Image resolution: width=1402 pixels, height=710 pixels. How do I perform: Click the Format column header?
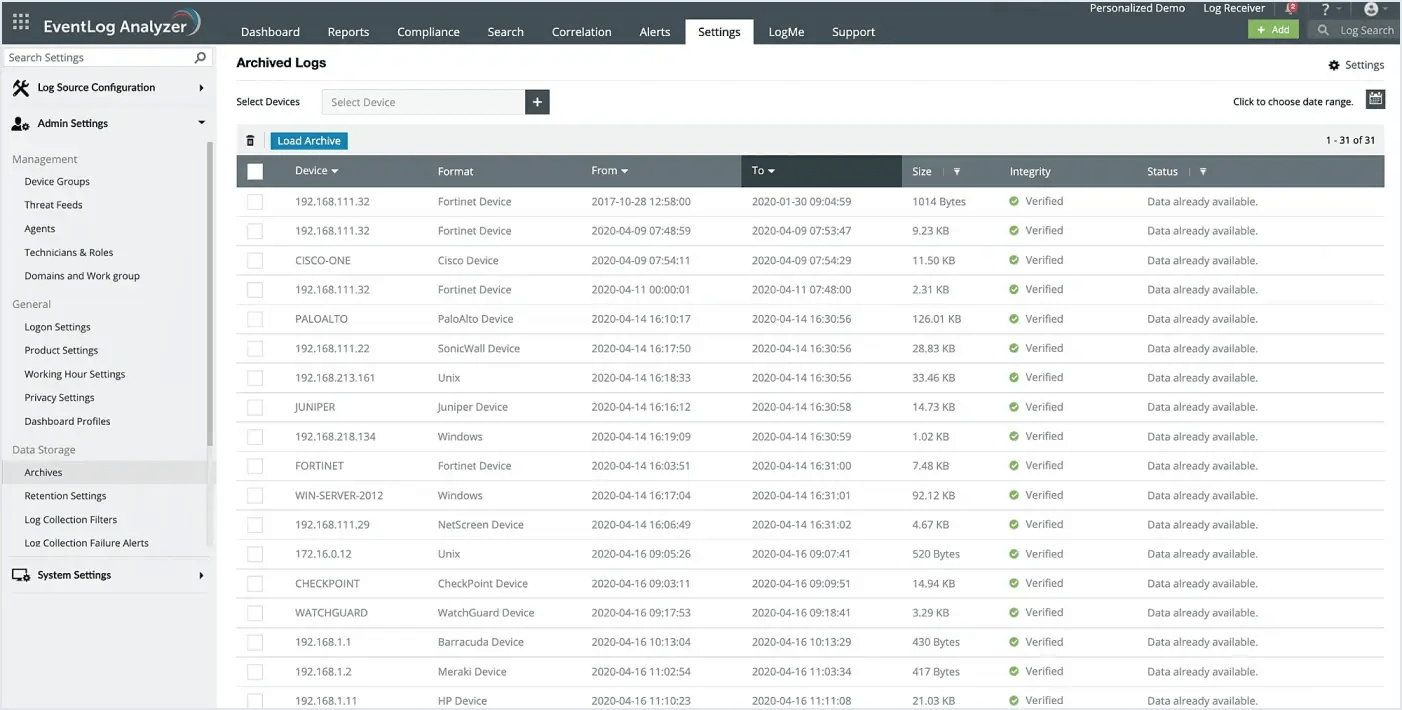tap(455, 172)
